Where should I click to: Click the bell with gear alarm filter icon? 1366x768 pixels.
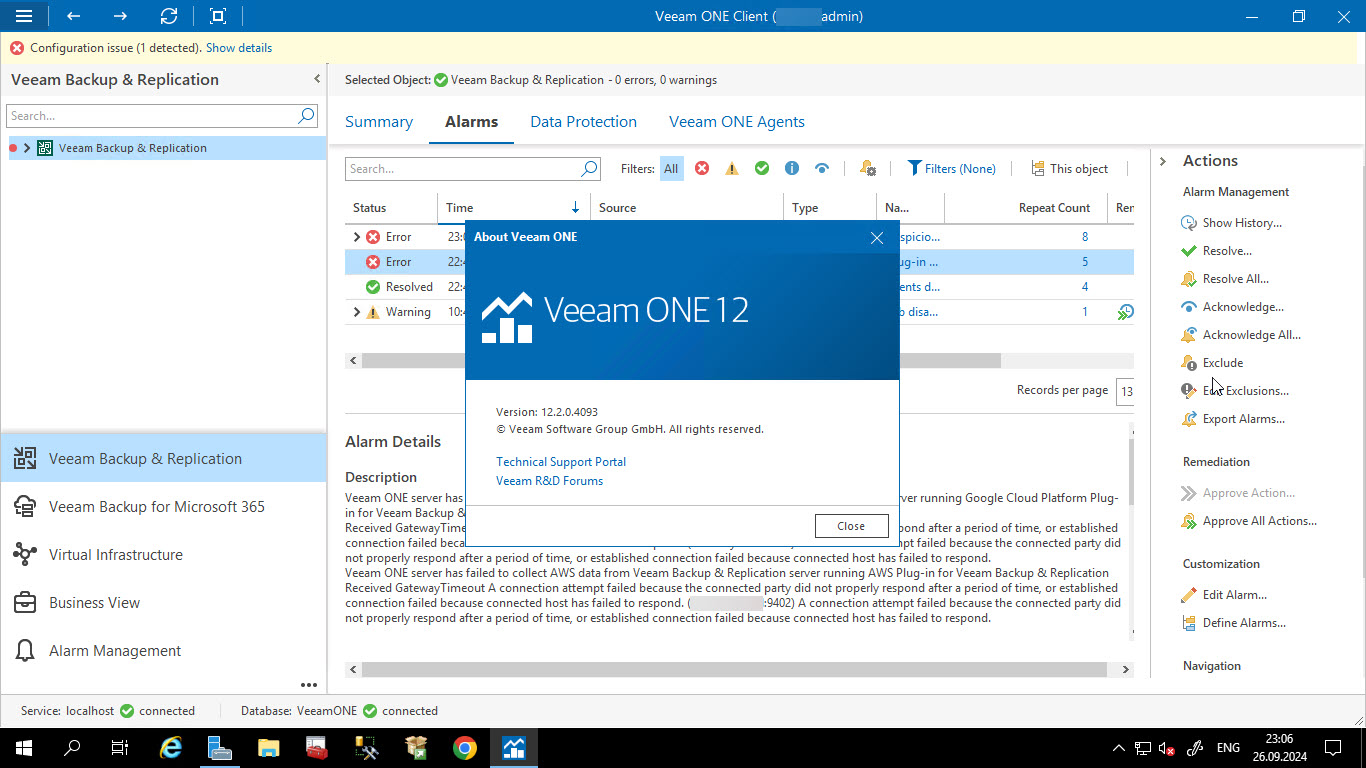(x=867, y=169)
